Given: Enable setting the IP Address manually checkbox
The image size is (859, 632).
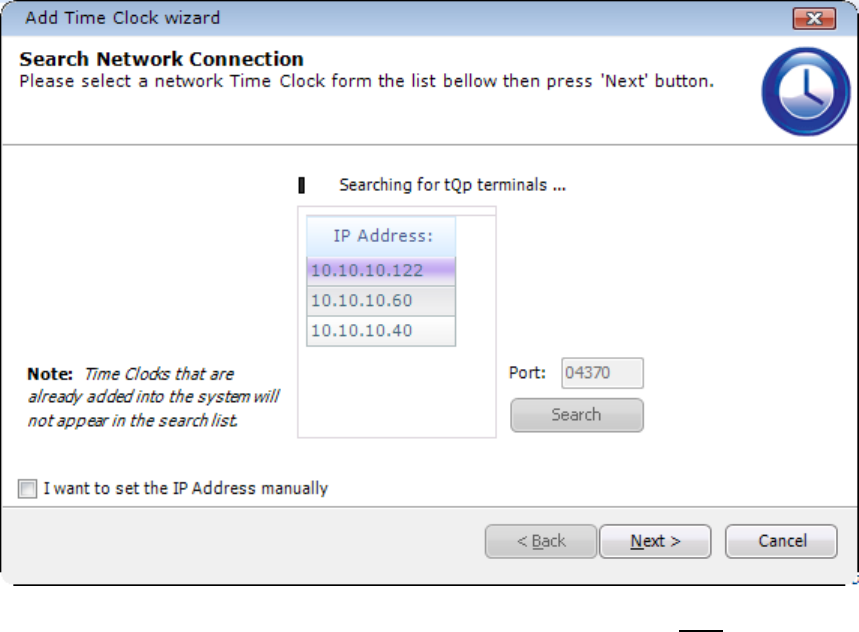Looking at the screenshot, I should click(26, 489).
